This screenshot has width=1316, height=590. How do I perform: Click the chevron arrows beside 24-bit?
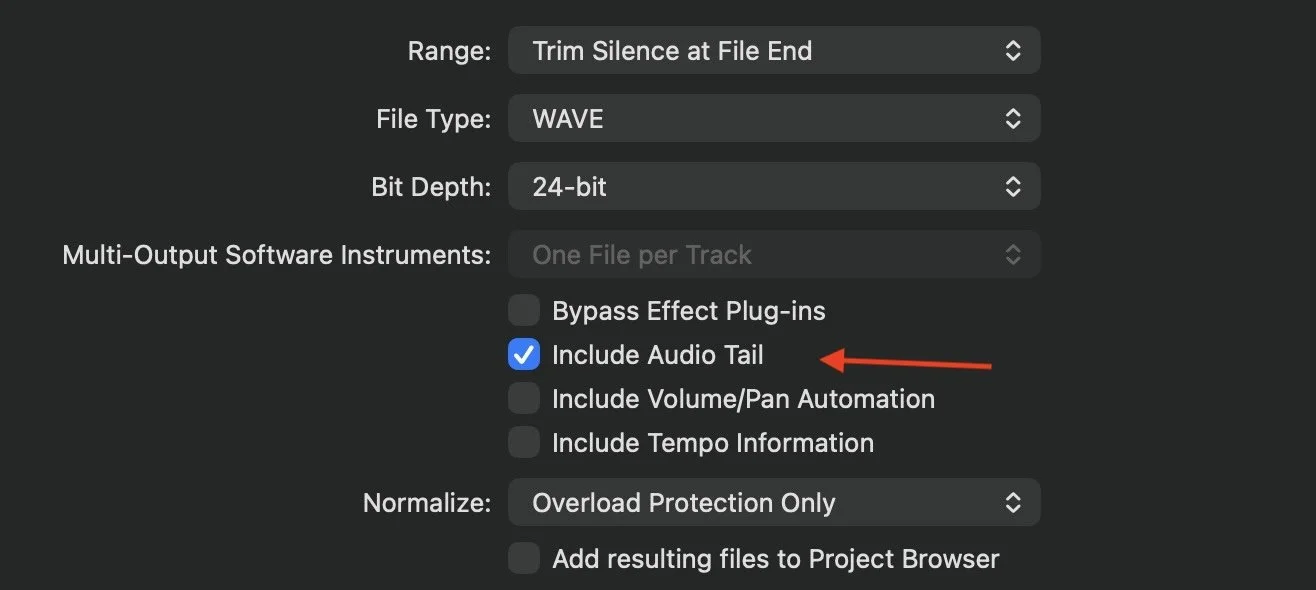tap(1013, 186)
